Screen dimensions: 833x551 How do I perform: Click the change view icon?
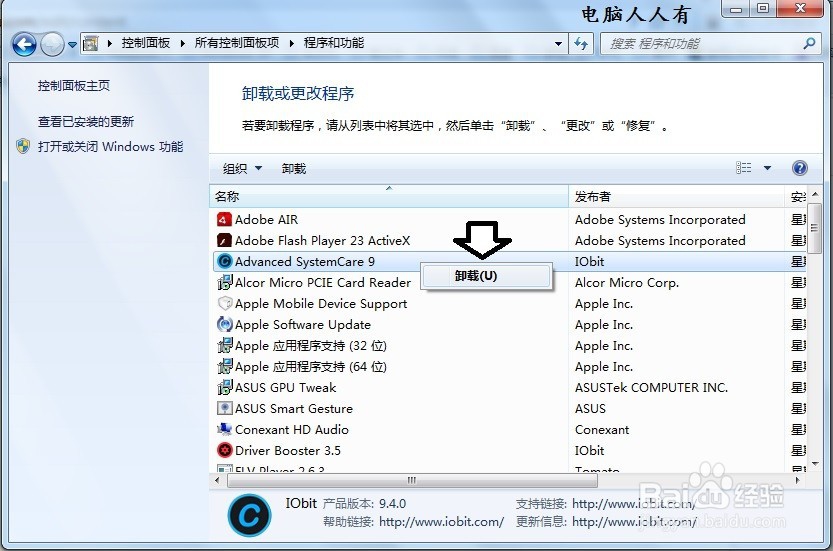(x=743, y=168)
